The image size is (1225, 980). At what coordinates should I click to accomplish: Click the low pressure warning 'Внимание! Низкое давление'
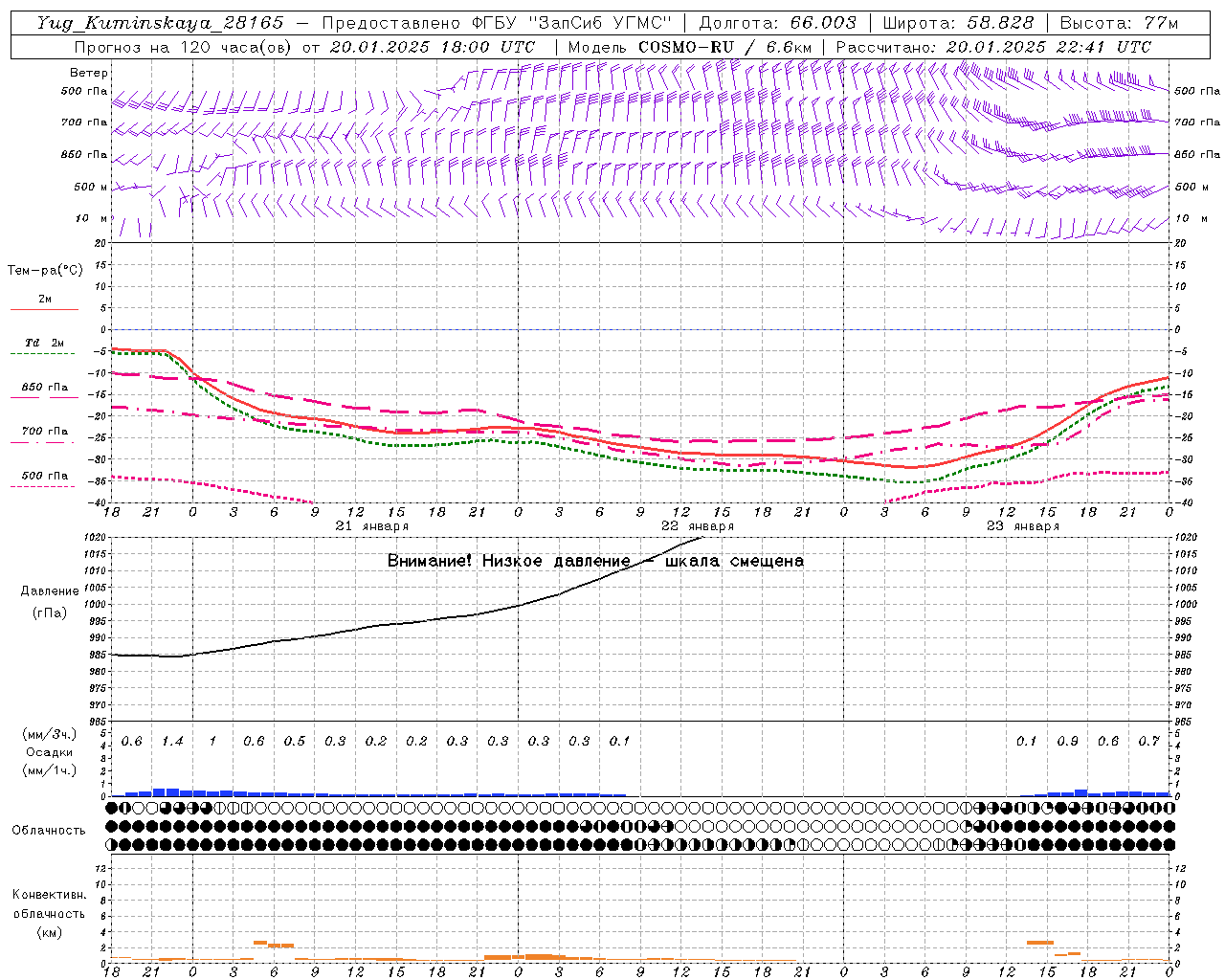(x=508, y=561)
